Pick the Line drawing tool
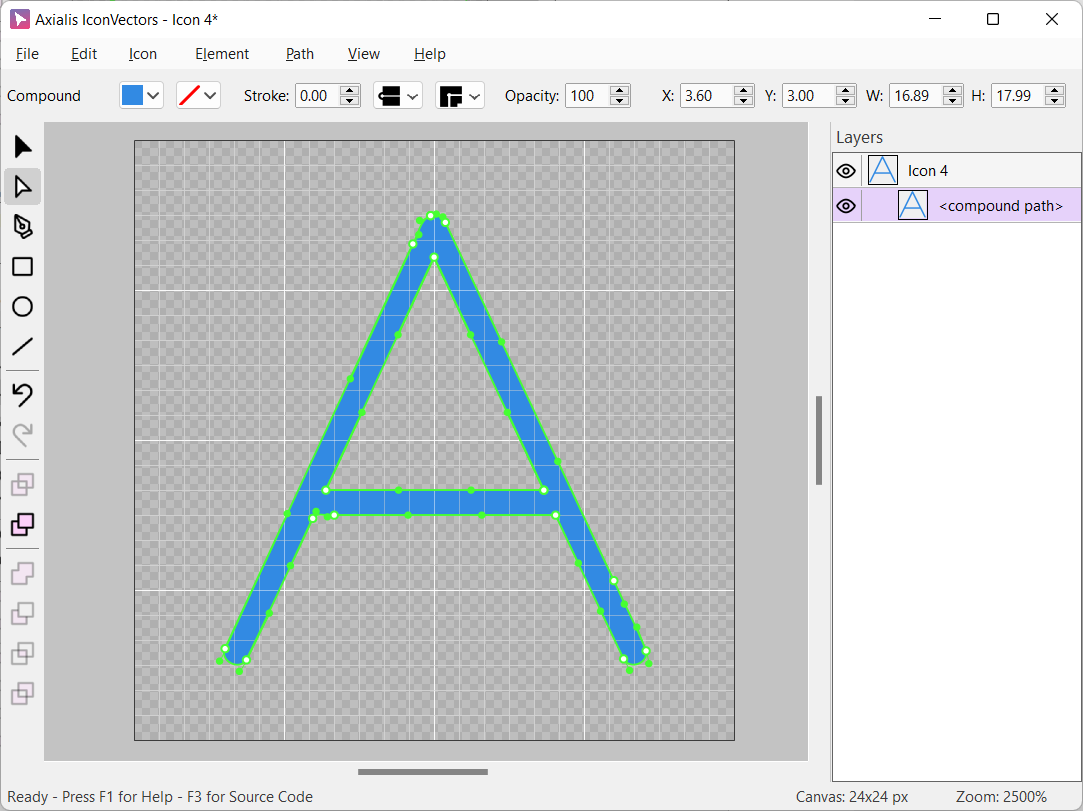The width and height of the screenshot is (1083, 811). 22,347
